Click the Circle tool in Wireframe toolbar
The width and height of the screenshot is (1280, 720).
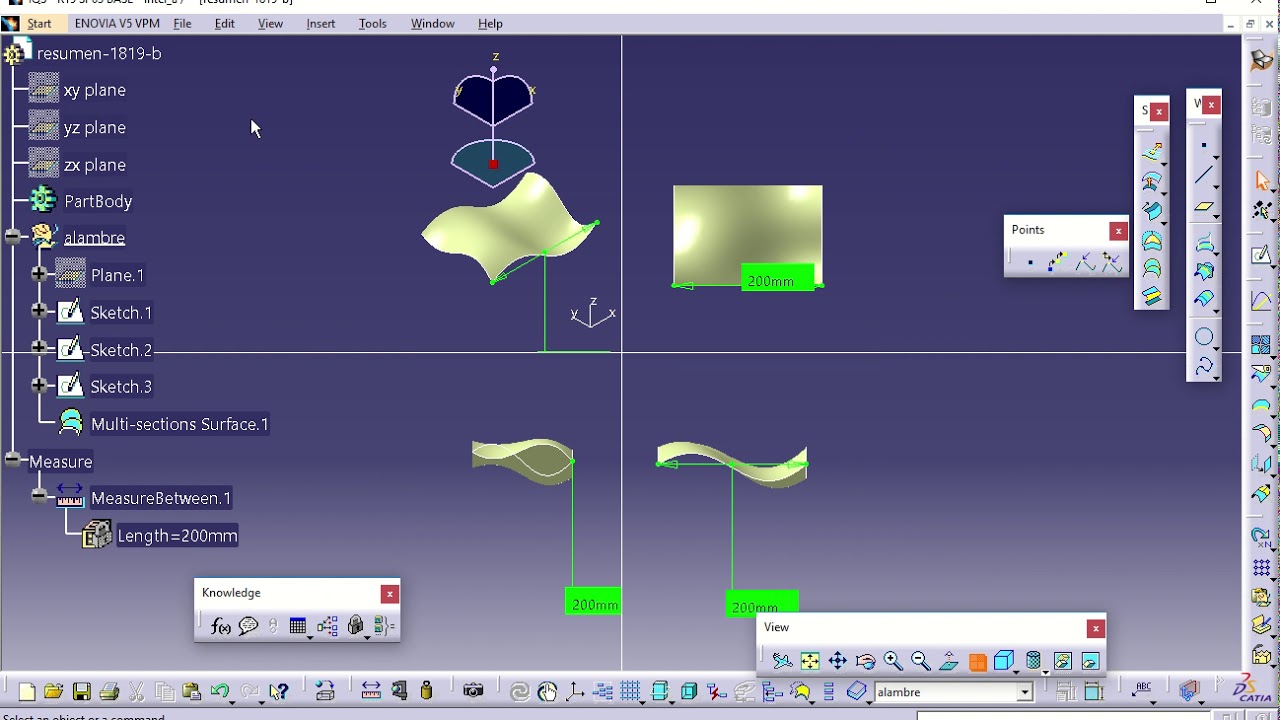point(1204,337)
